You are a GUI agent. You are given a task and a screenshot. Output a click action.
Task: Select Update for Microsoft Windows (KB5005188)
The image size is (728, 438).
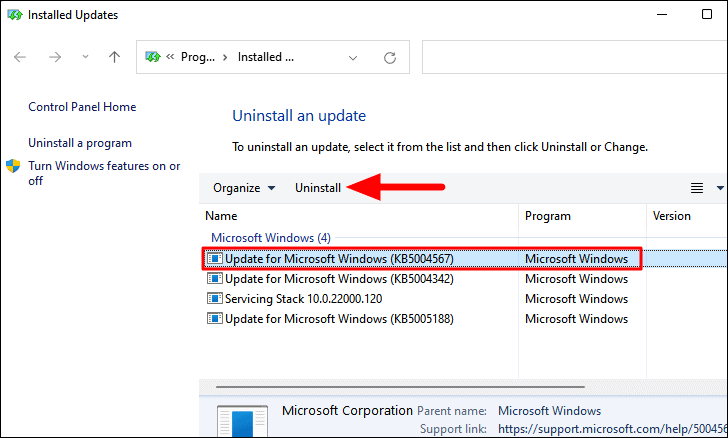point(339,319)
